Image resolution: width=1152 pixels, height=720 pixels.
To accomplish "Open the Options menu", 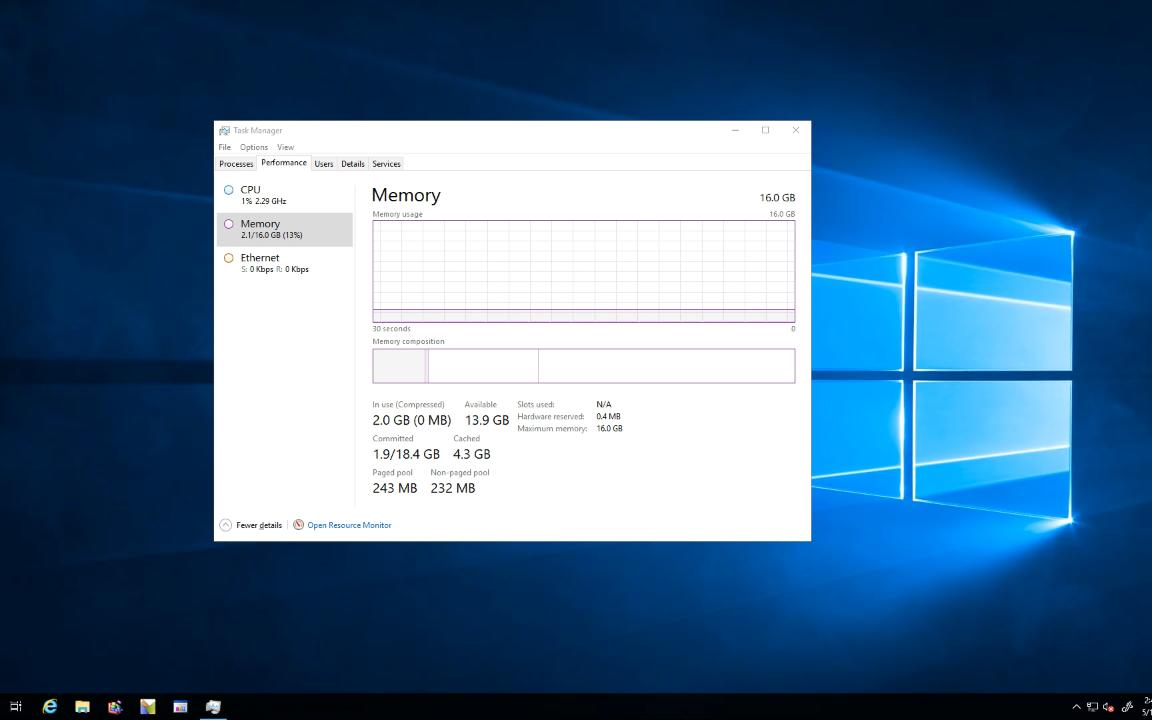I will click(253, 146).
